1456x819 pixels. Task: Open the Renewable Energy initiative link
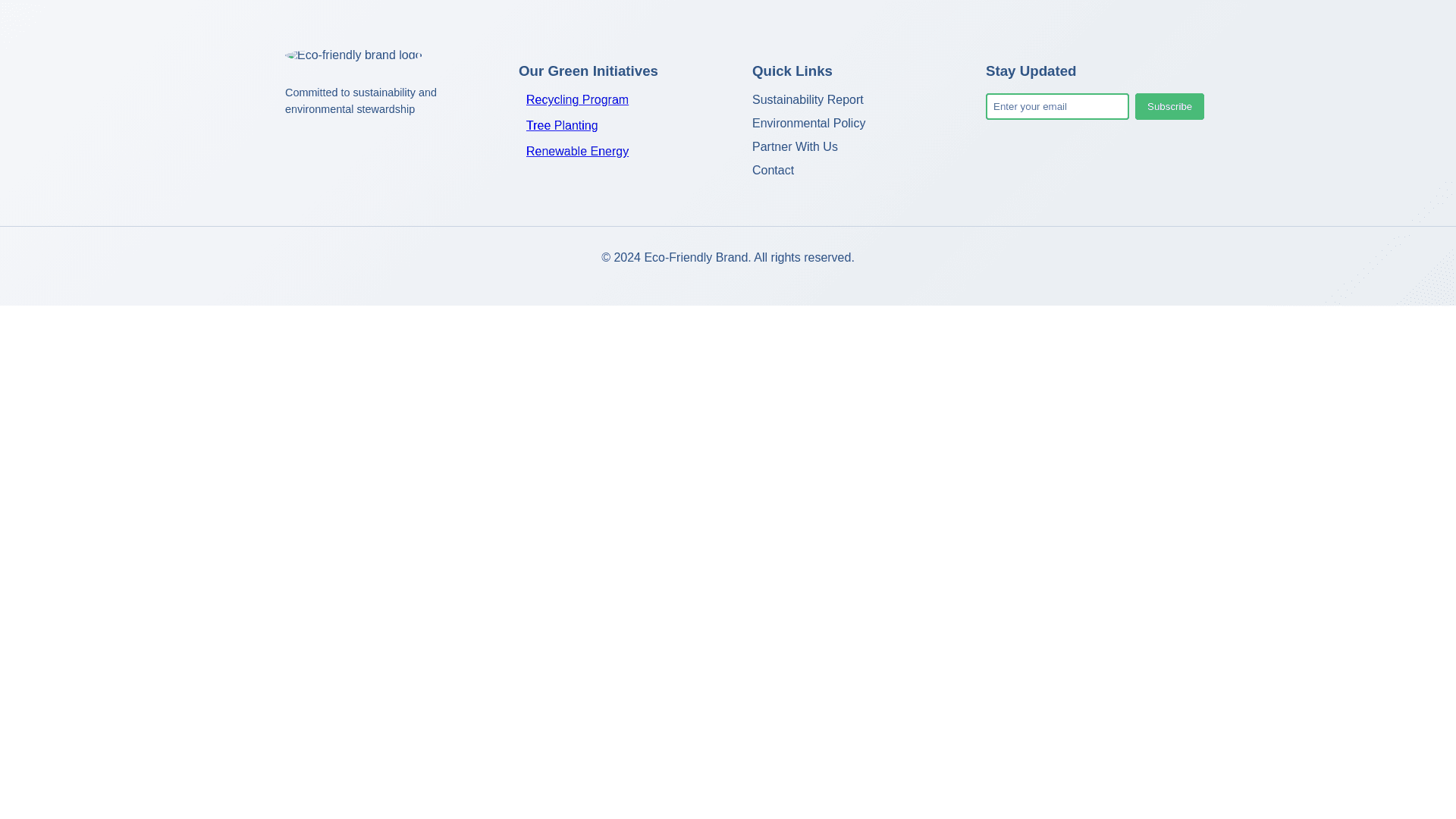click(x=576, y=152)
